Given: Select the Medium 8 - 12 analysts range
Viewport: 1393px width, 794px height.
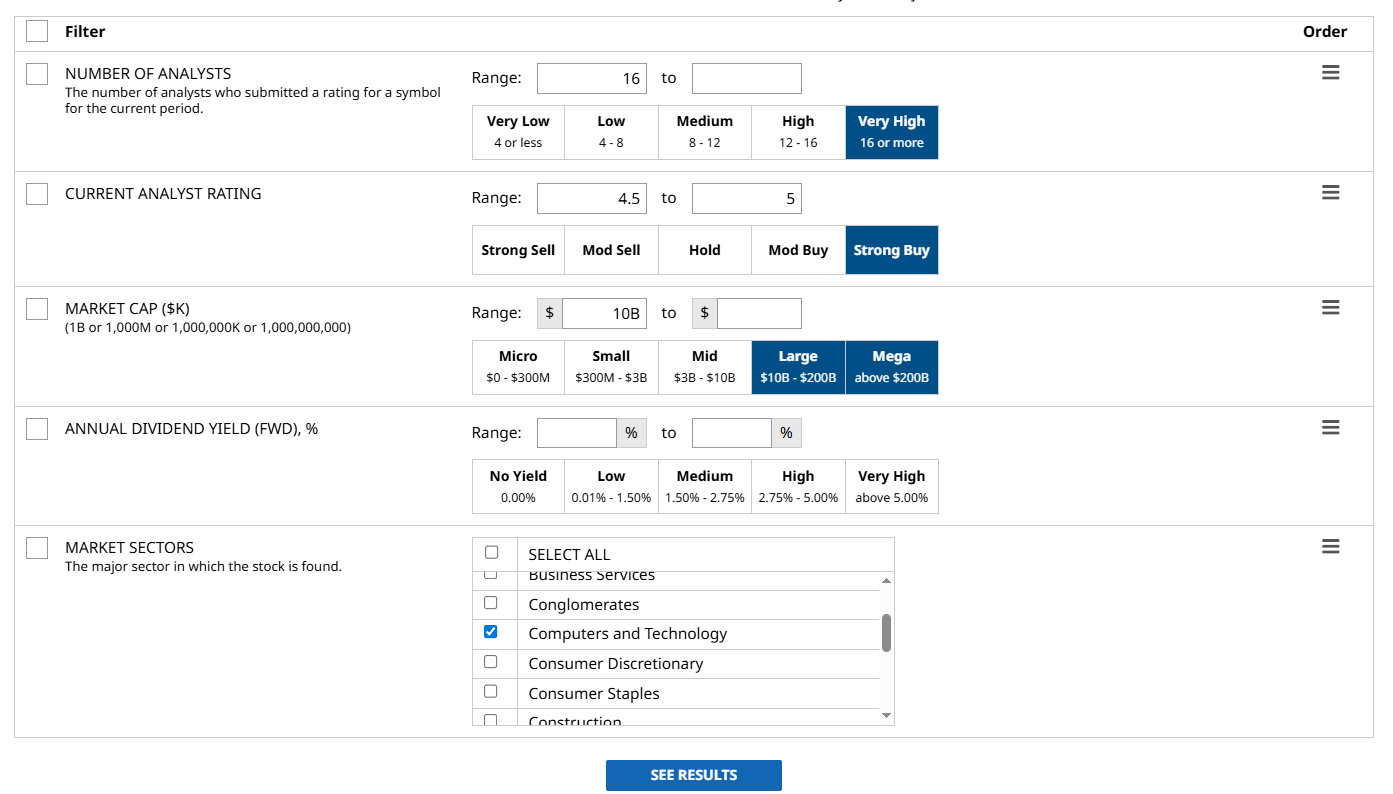Looking at the screenshot, I should click(x=704, y=132).
